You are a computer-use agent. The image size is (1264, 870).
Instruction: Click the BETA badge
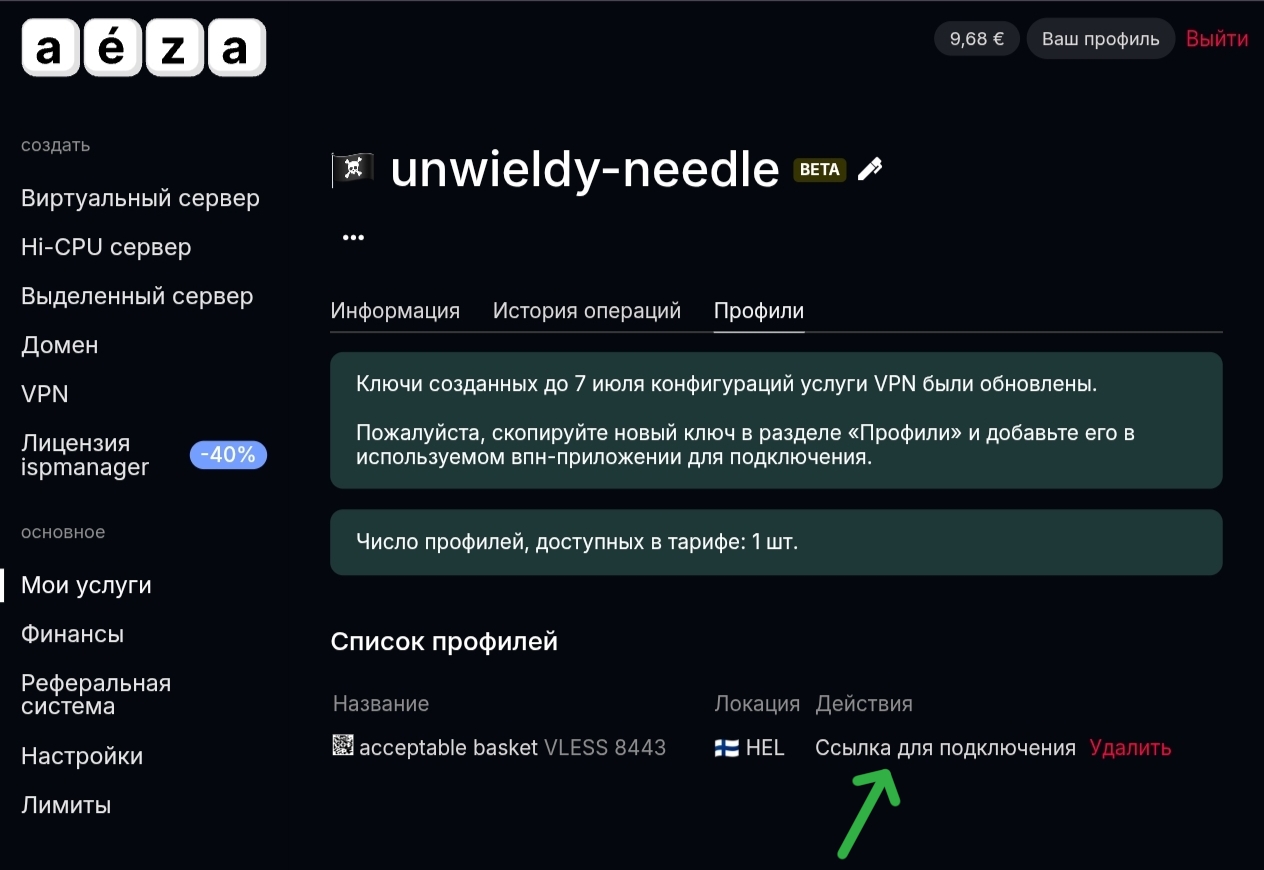click(819, 169)
